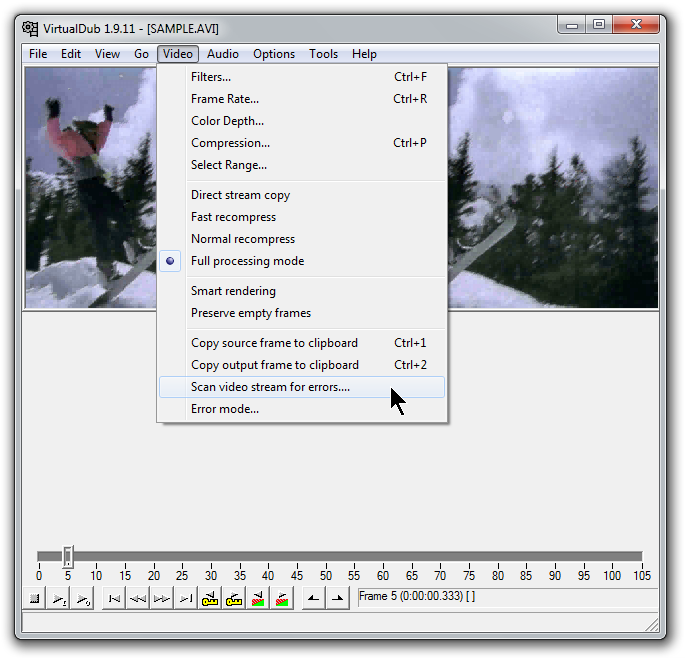This screenshot has height=658, width=685.
Task: Step forward one frame icon
Action: tap(161, 599)
